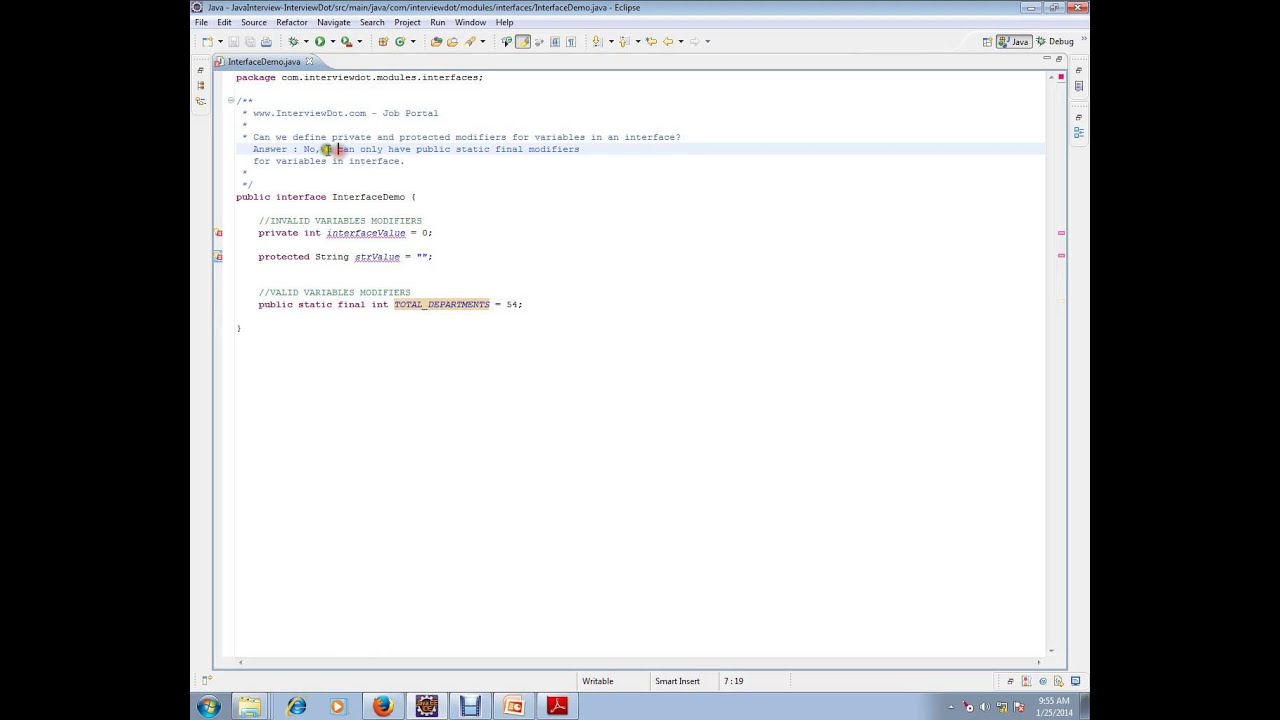Click the Search flashlight toolbar icon
The image size is (1280, 720).
point(469,41)
